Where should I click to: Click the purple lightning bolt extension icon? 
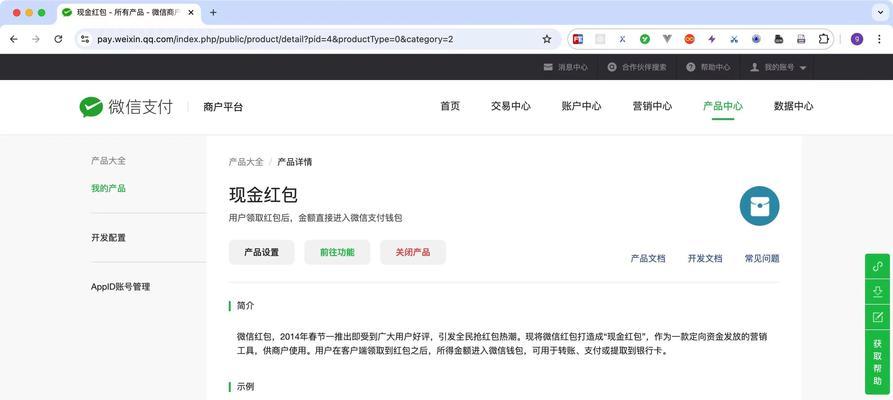pyautogui.click(x=711, y=39)
